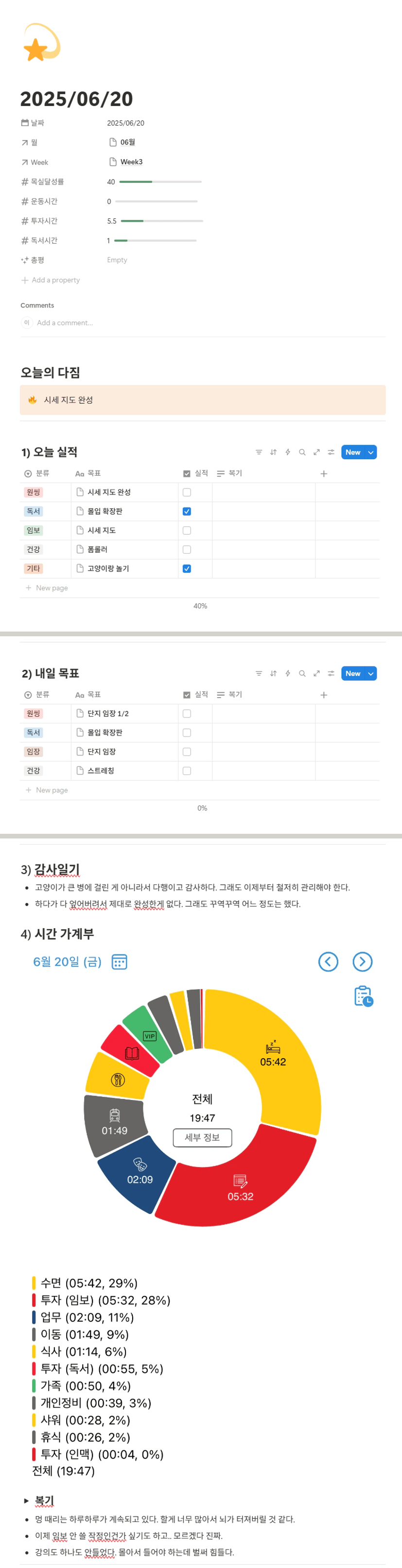The image size is (402, 1568).
Task: Check the 스트레칭 checkbox
Action: point(187,771)
